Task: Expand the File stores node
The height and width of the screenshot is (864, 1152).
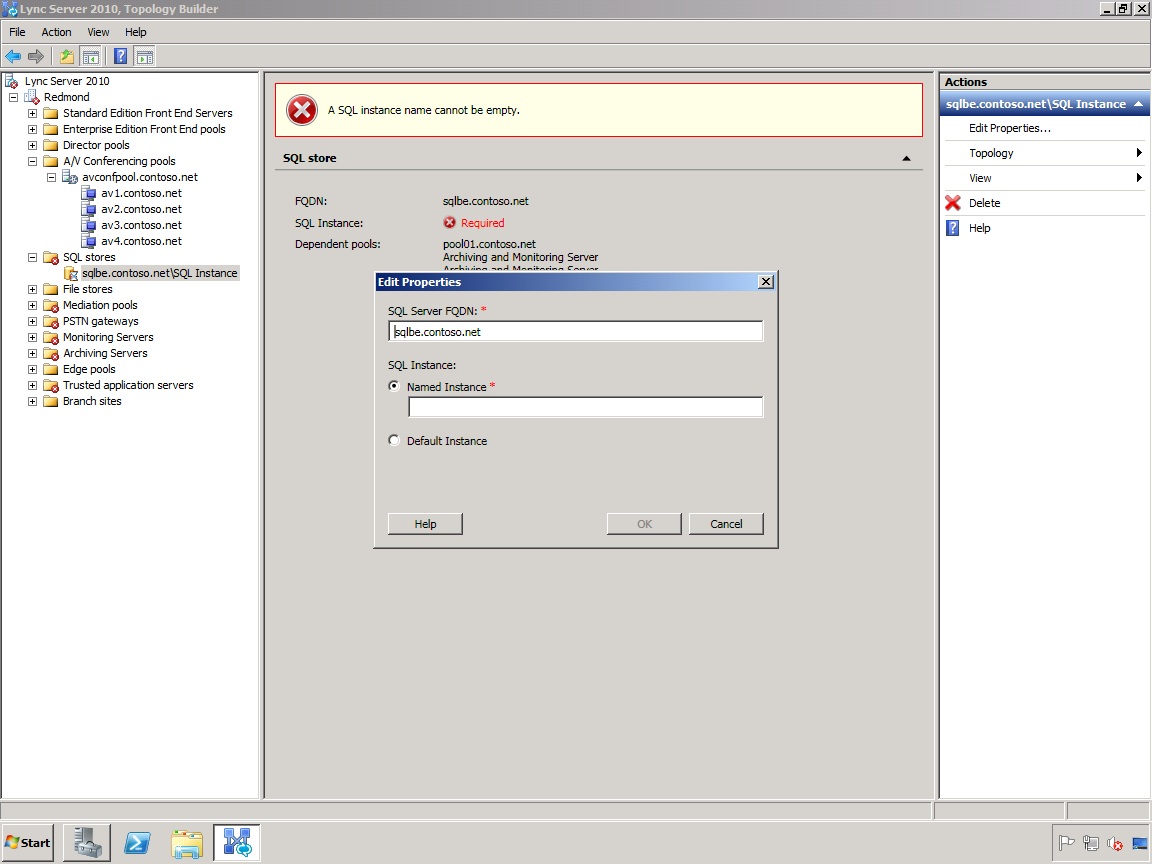Action: (32, 289)
